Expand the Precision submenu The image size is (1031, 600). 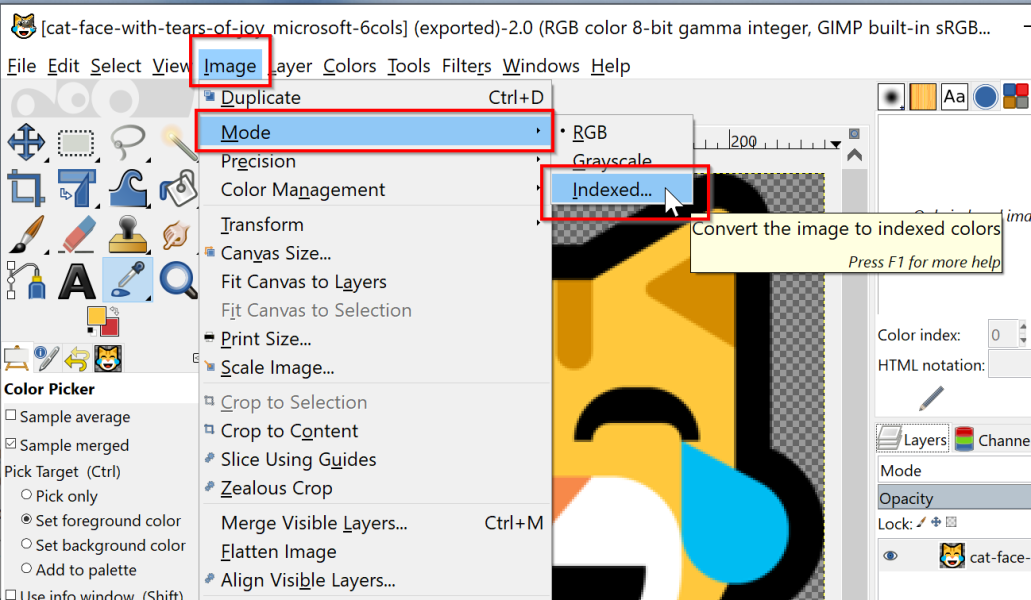coord(375,161)
